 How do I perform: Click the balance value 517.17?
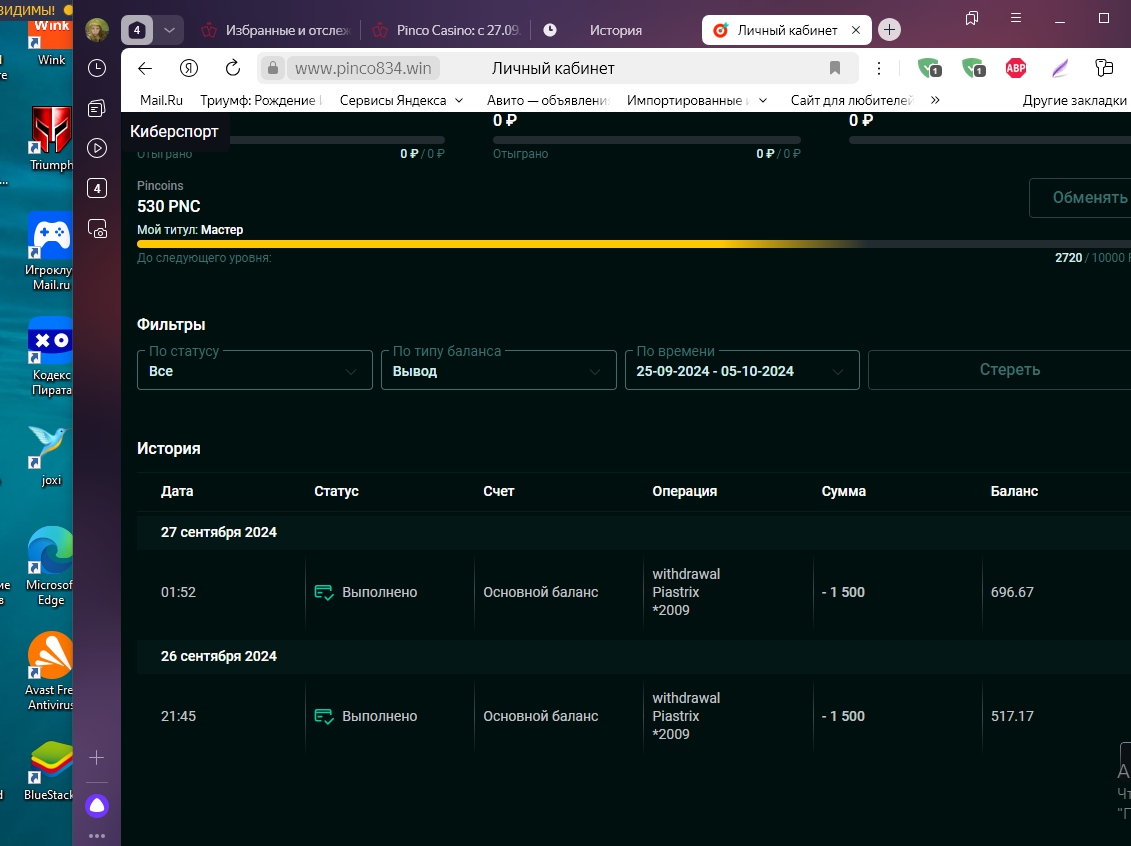click(1012, 716)
